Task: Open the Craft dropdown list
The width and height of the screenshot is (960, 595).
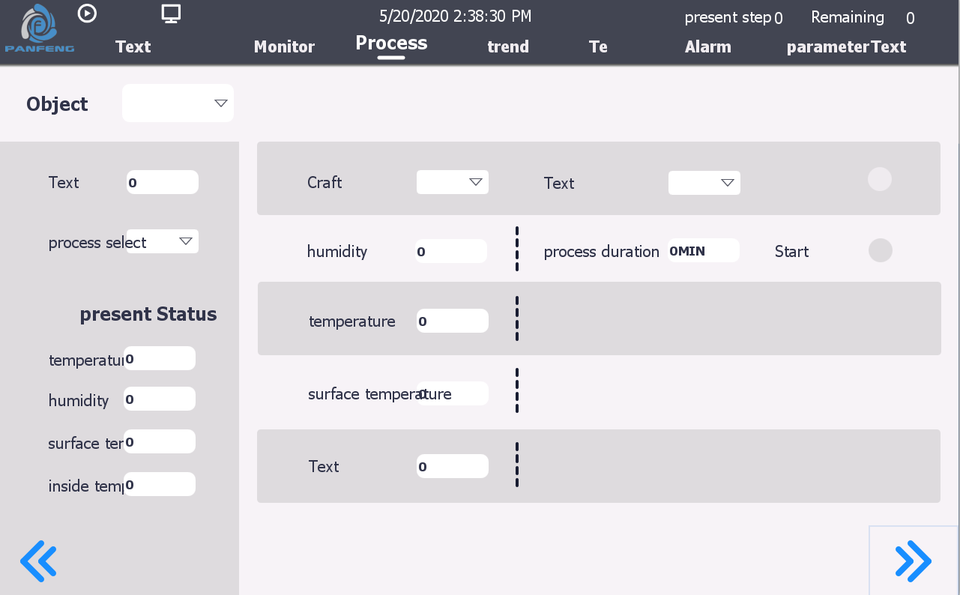Action: 453,182
